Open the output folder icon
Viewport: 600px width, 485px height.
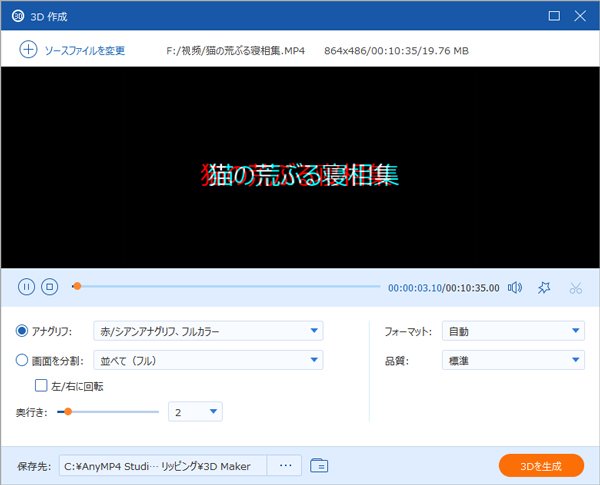[319, 465]
